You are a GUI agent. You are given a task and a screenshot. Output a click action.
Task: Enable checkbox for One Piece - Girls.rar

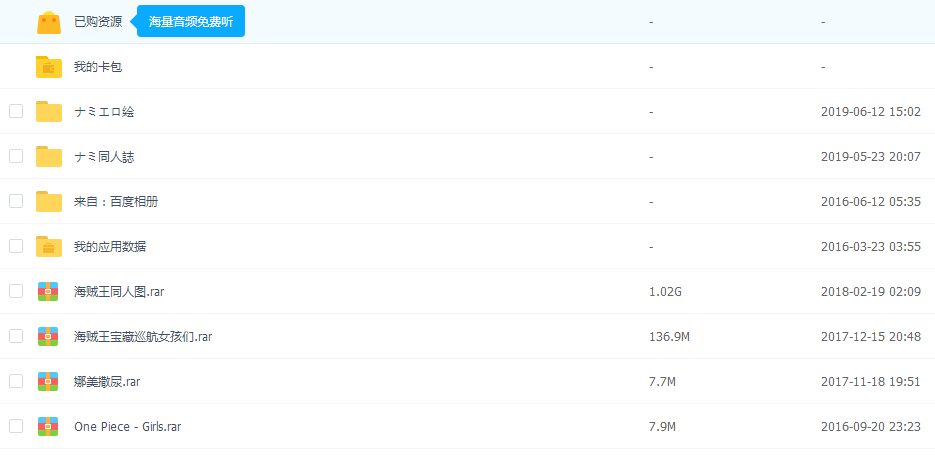(x=16, y=426)
